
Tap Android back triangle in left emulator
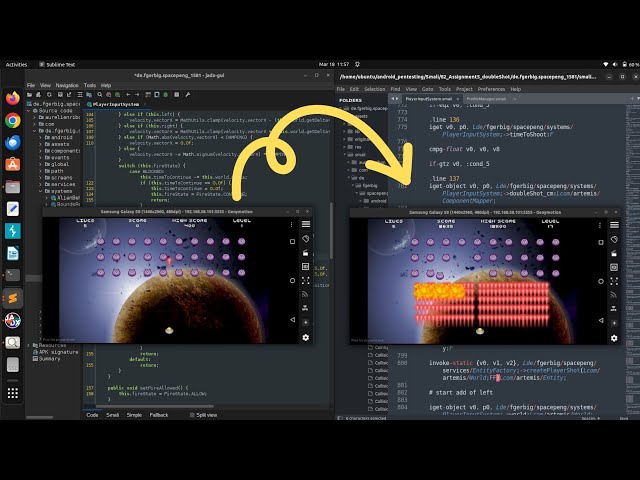[x=292, y=320]
